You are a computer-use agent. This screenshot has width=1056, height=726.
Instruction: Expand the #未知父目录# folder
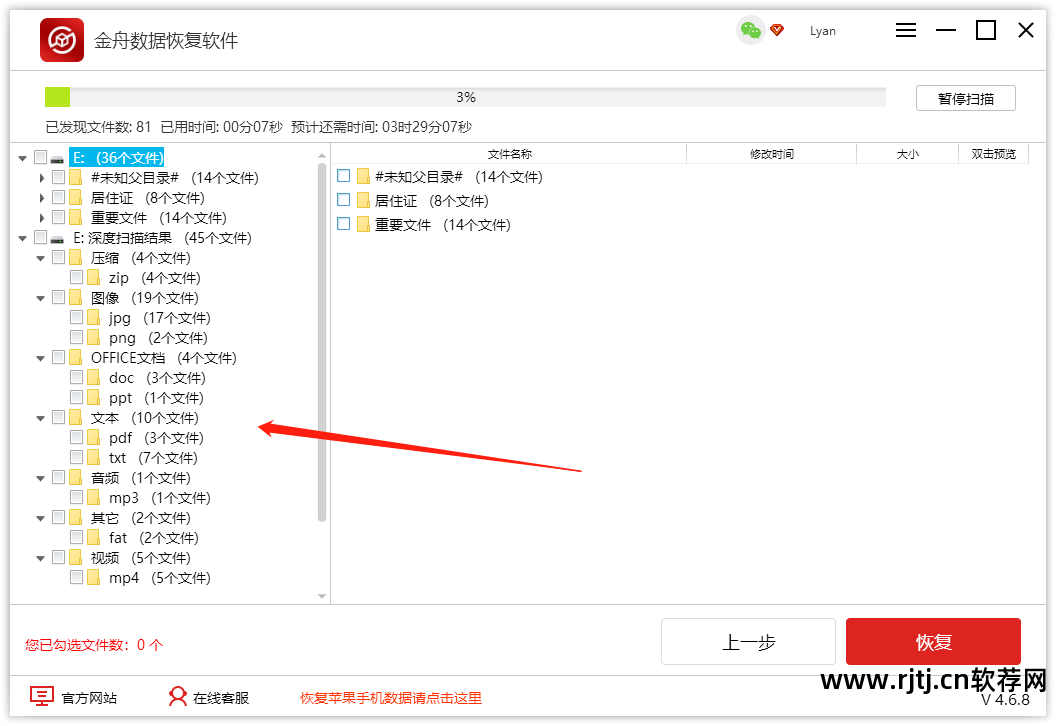[x=40, y=177]
